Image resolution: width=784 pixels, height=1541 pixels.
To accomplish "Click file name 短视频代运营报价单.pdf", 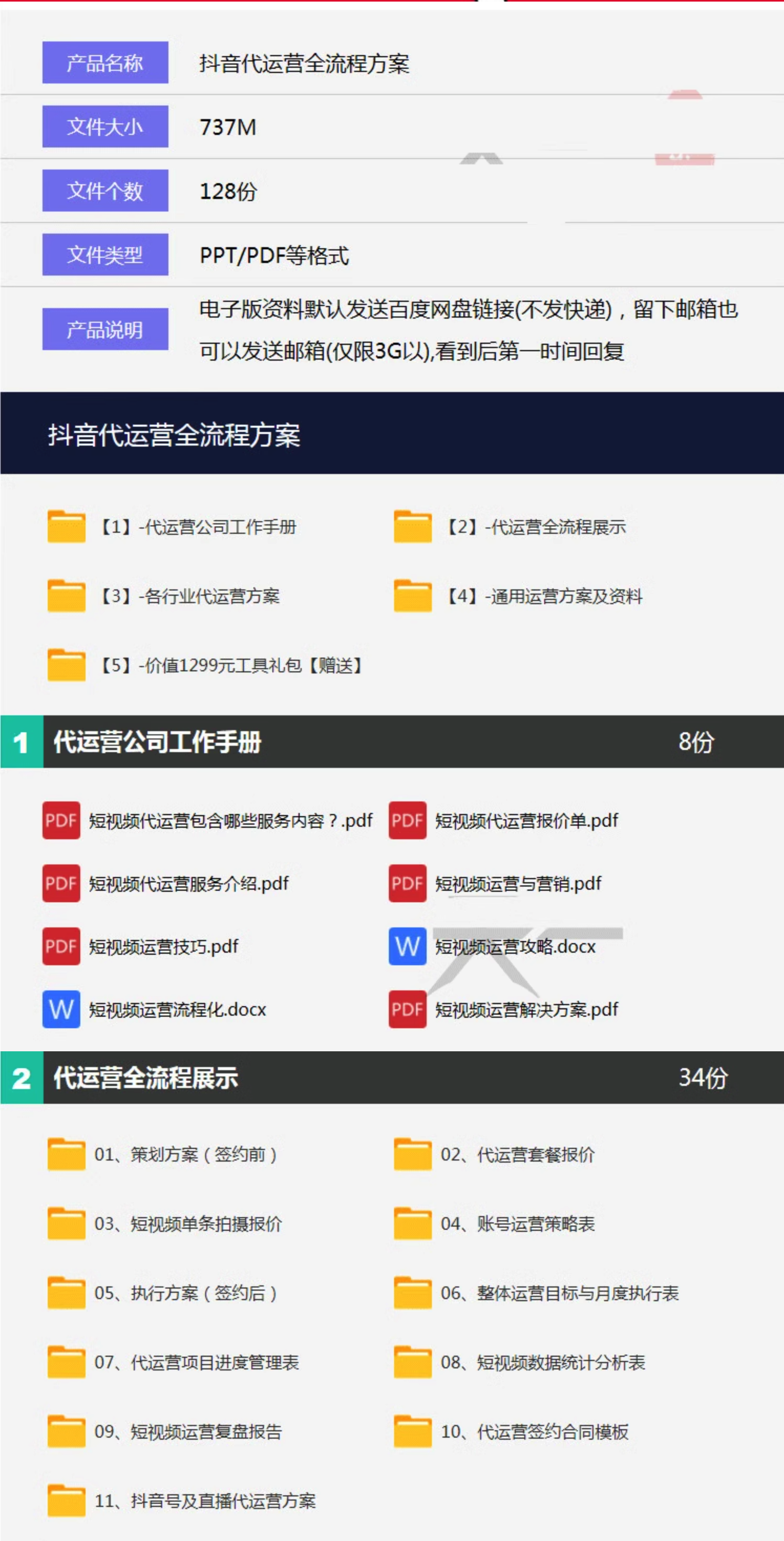I will [x=527, y=820].
